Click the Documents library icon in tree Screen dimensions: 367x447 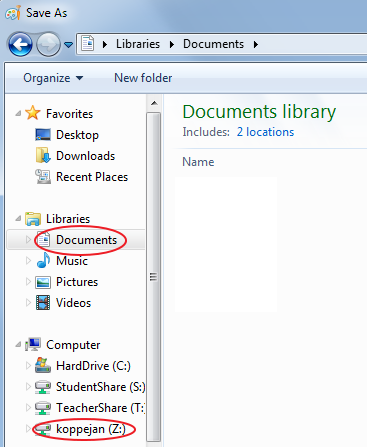coord(43,239)
